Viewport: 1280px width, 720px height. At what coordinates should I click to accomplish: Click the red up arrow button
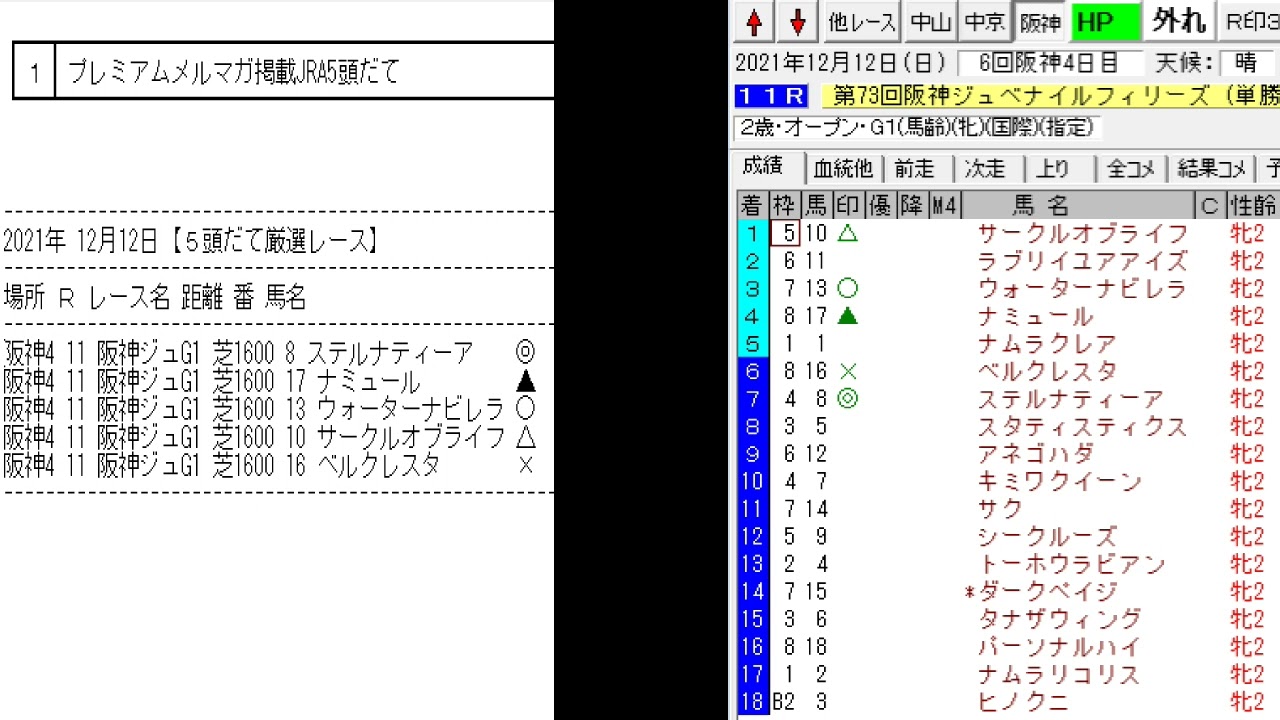point(755,21)
